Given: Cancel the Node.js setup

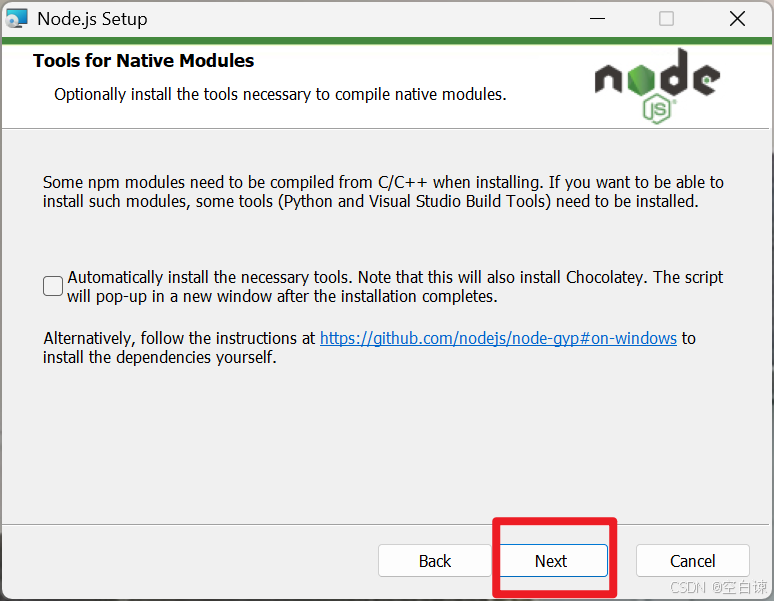Looking at the screenshot, I should click(693, 561).
